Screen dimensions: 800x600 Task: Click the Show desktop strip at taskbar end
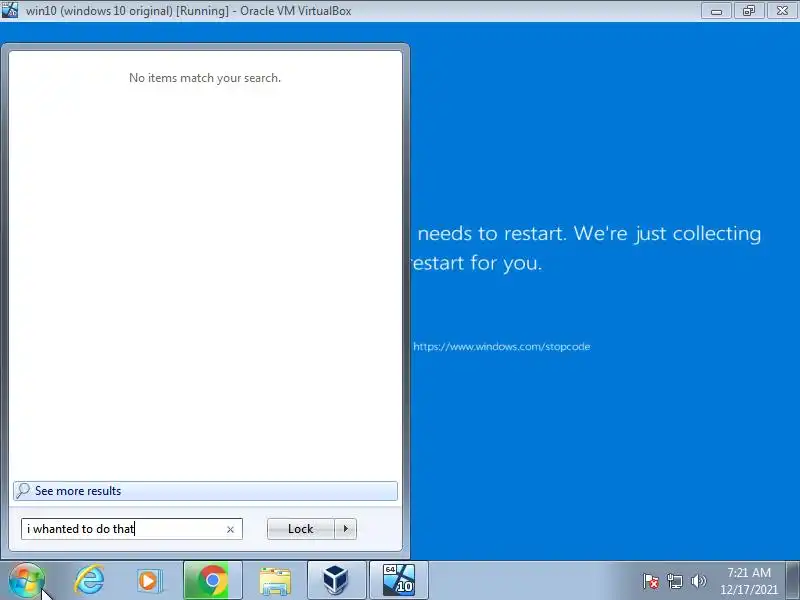[x=793, y=581]
